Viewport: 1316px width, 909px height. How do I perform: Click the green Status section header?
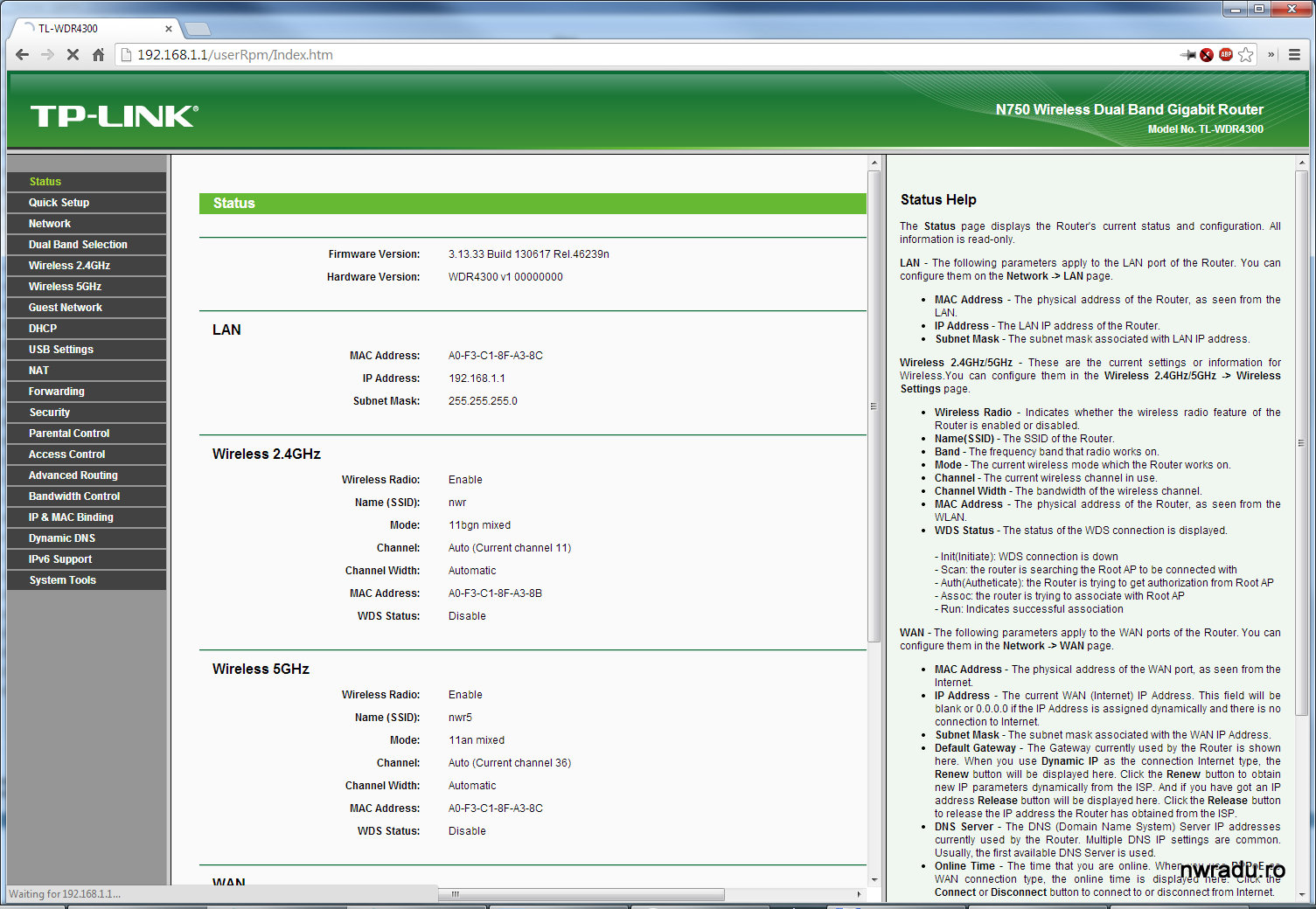pyautogui.click(x=533, y=203)
